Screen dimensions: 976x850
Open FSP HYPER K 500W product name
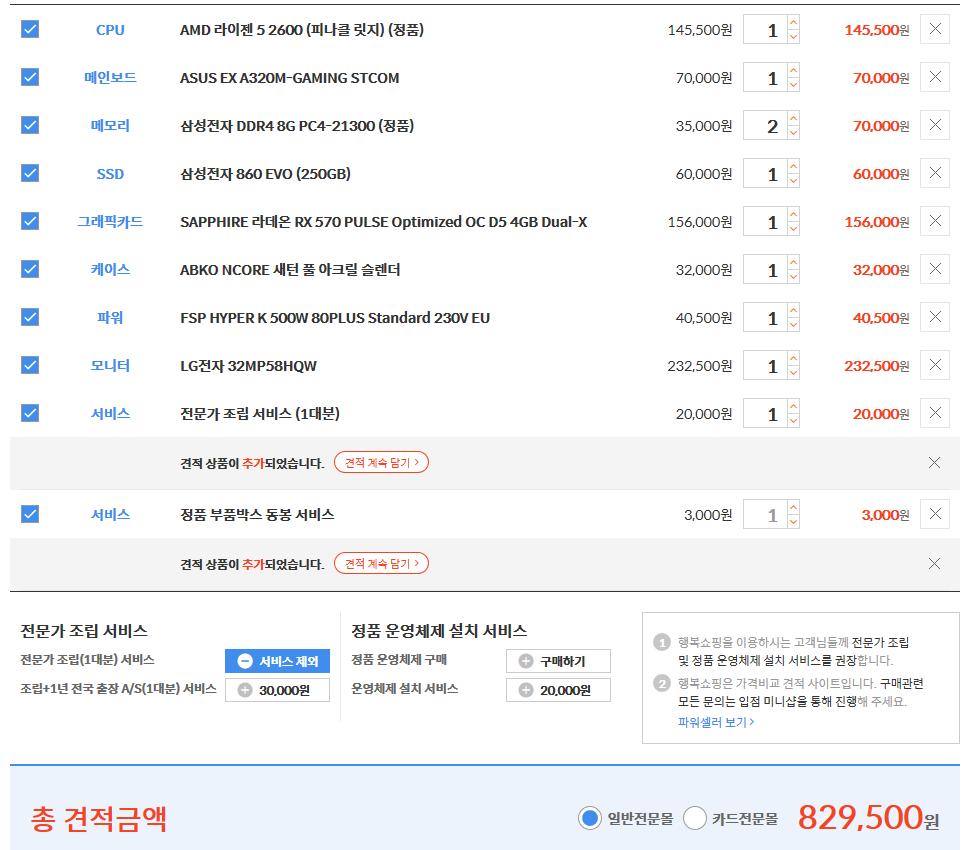coord(335,318)
